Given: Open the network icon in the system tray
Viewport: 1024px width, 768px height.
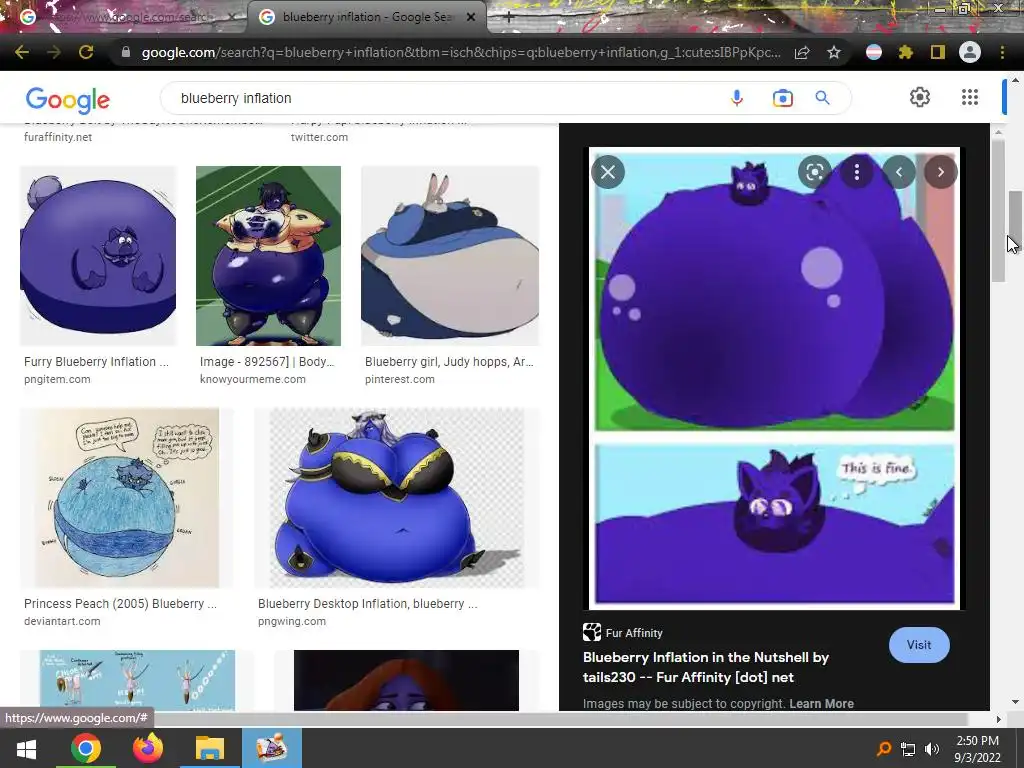Looking at the screenshot, I should click(908, 749).
